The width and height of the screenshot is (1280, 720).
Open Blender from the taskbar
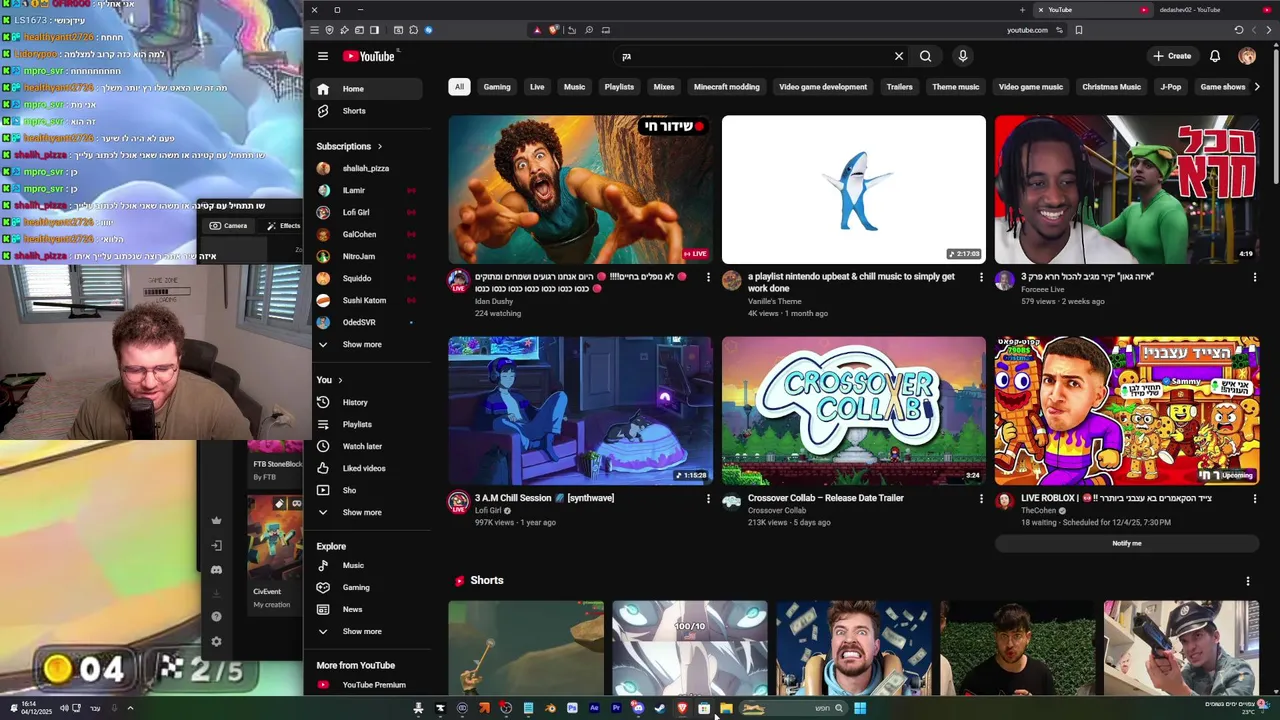point(550,708)
